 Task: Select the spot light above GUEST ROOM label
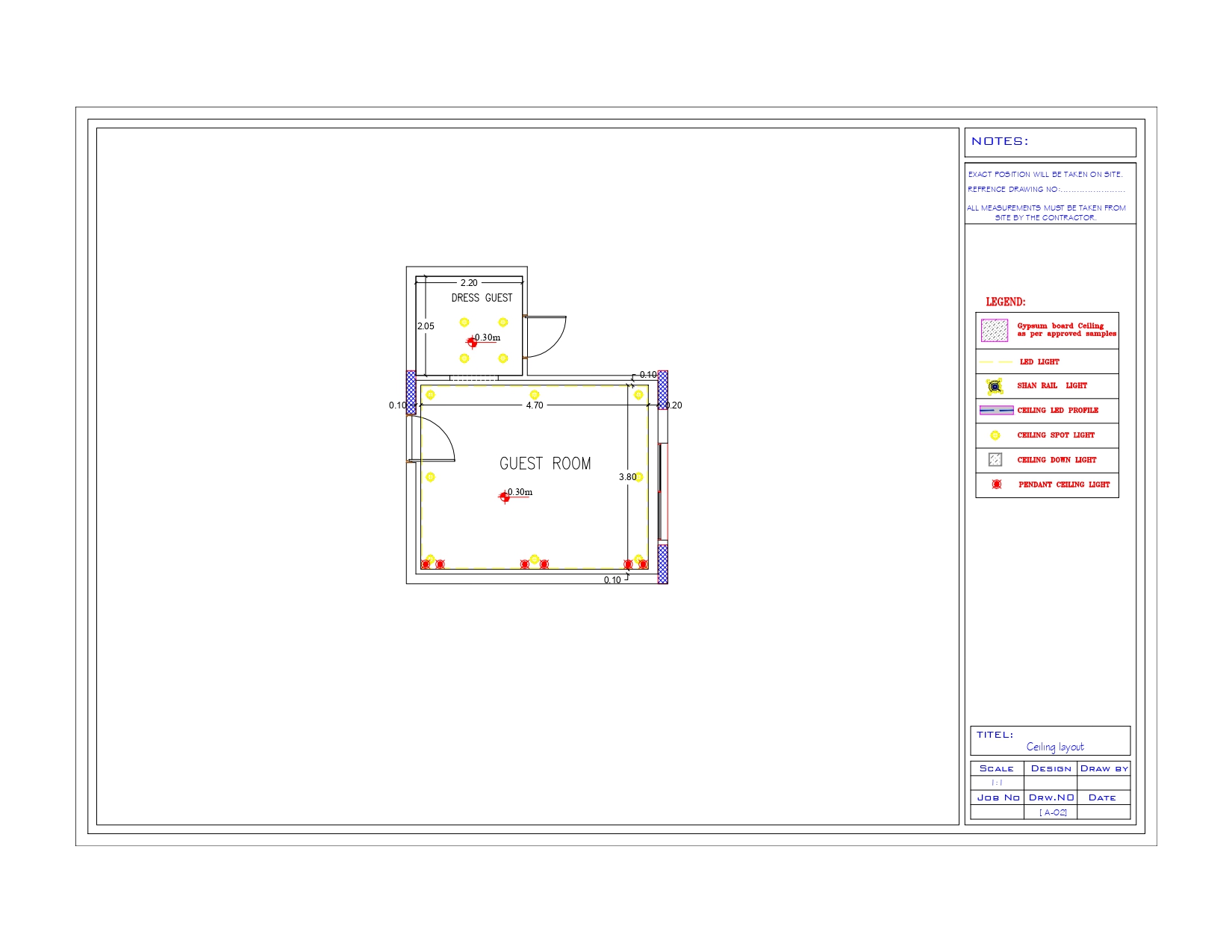click(x=534, y=394)
